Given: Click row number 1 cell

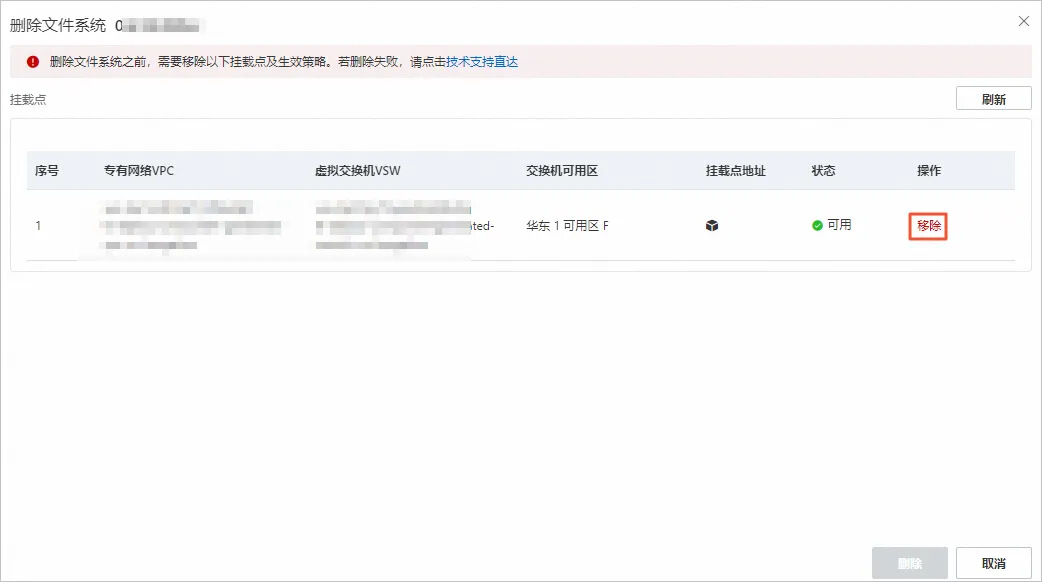Looking at the screenshot, I should pos(39,226).
